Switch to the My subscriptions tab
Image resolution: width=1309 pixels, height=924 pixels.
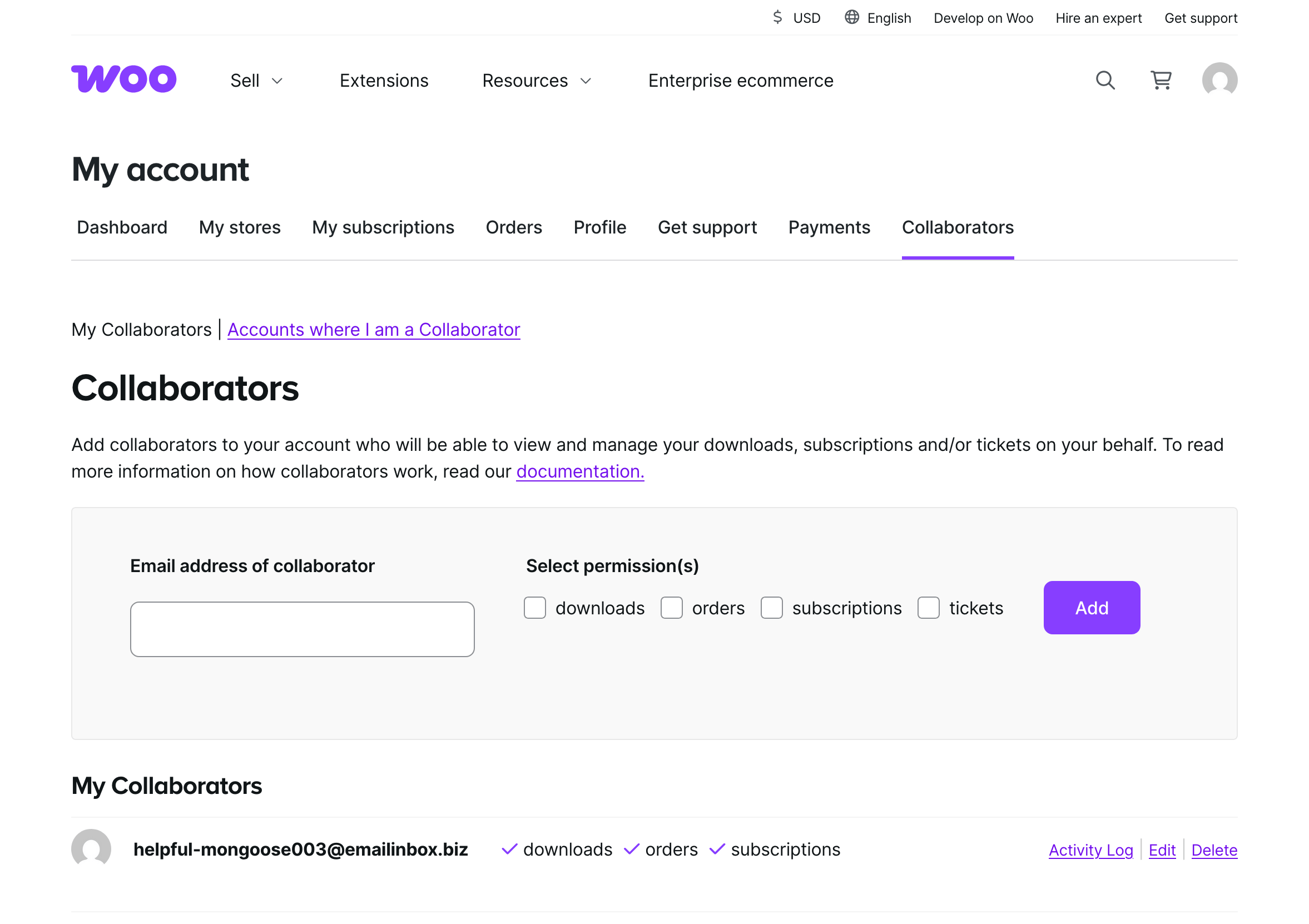click(383, 227)
